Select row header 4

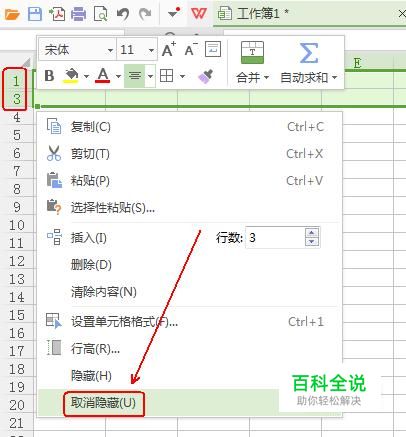(16, 117)
